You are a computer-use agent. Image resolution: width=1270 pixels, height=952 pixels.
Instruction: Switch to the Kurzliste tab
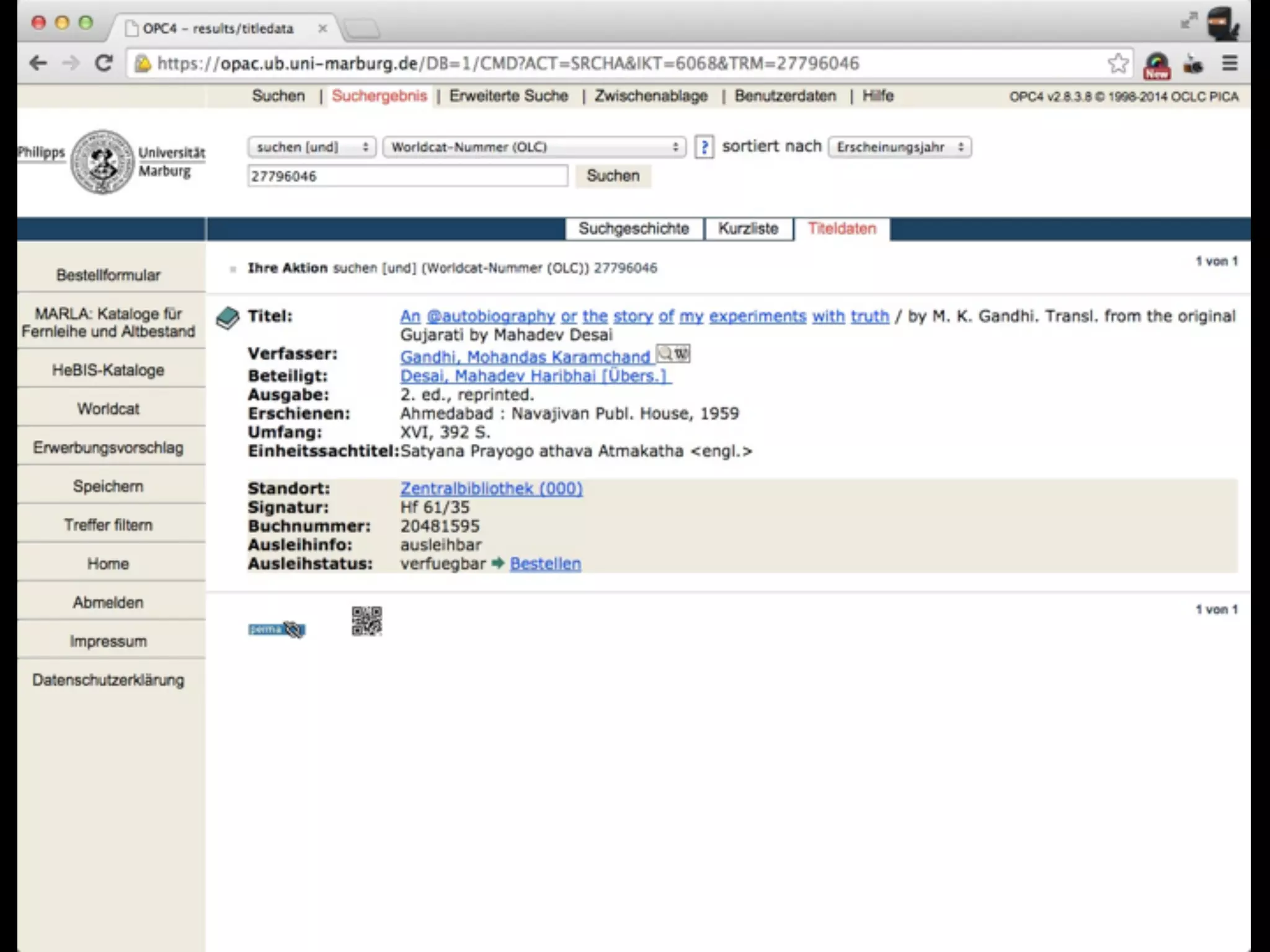748,229
